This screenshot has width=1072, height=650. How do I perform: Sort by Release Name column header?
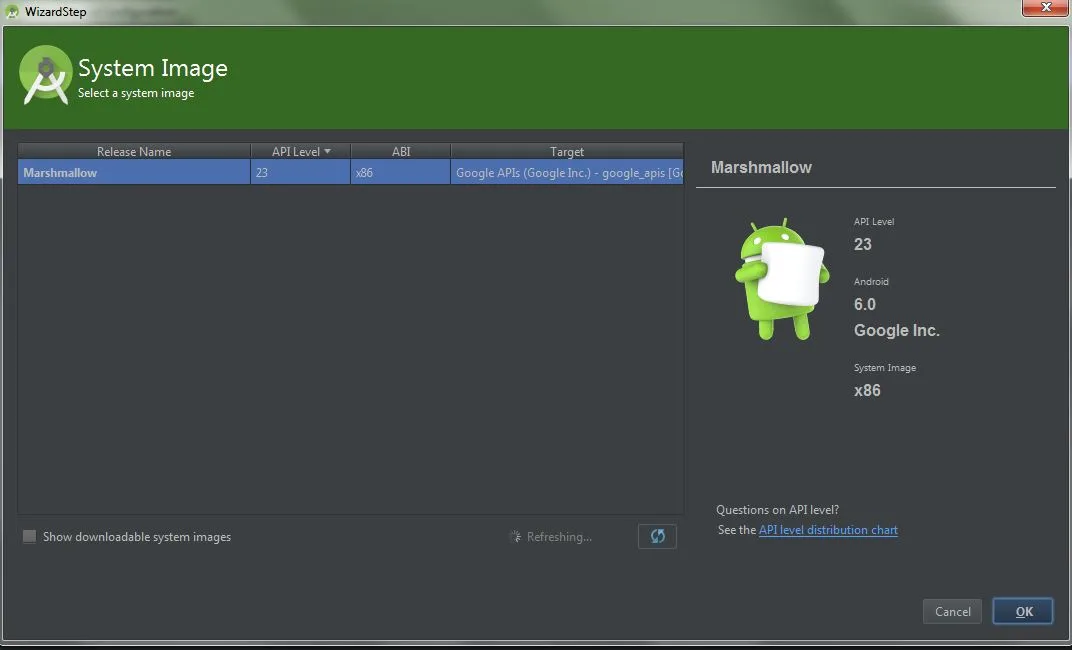pyautogui.click(x=134, y=151)
